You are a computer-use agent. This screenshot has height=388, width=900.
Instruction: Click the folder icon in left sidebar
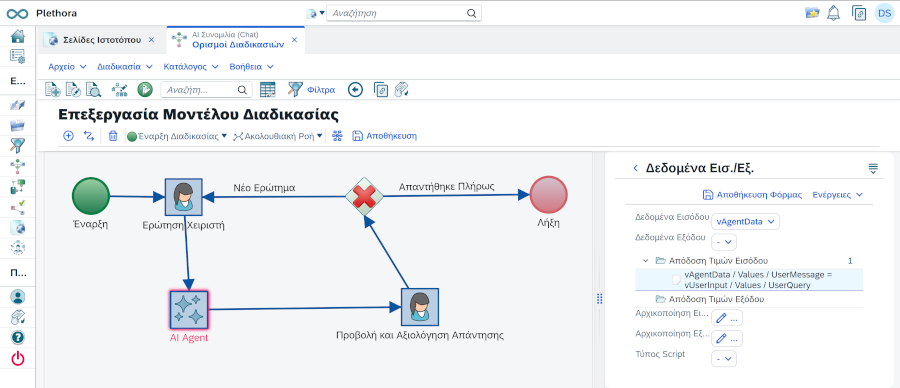(18, 125)
